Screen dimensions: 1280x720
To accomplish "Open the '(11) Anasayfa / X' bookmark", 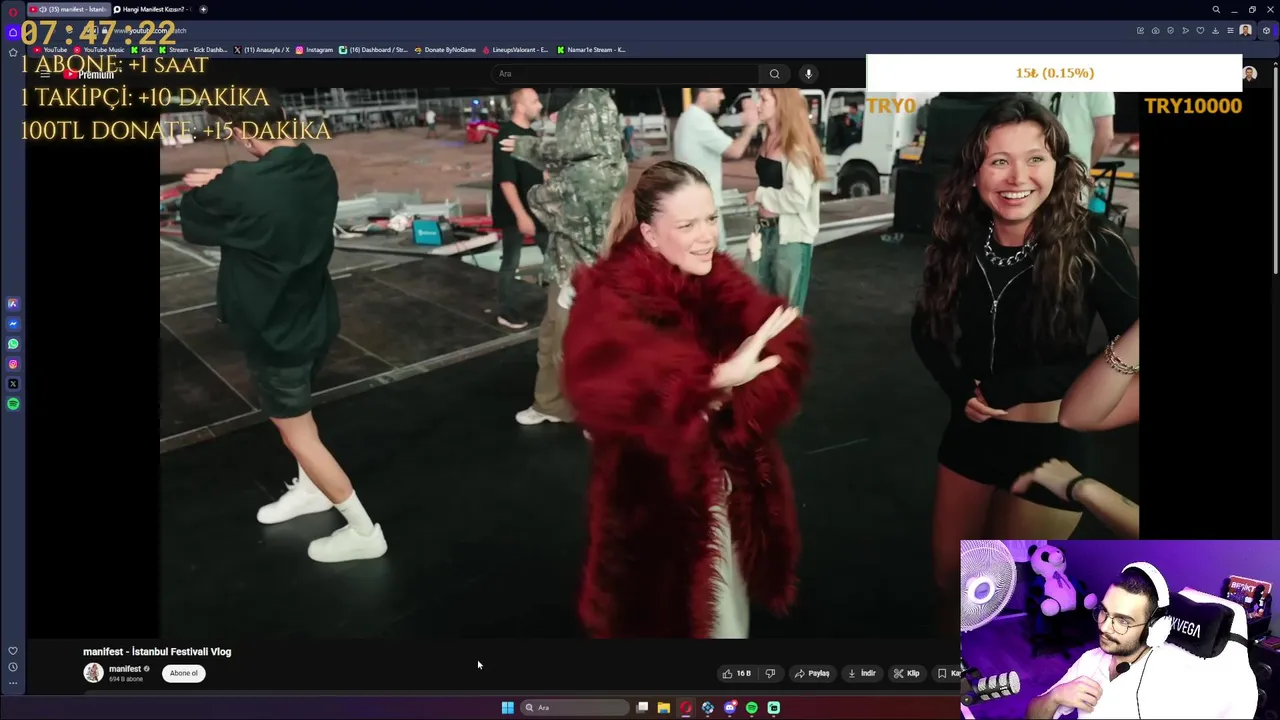I will pos(262,50).
